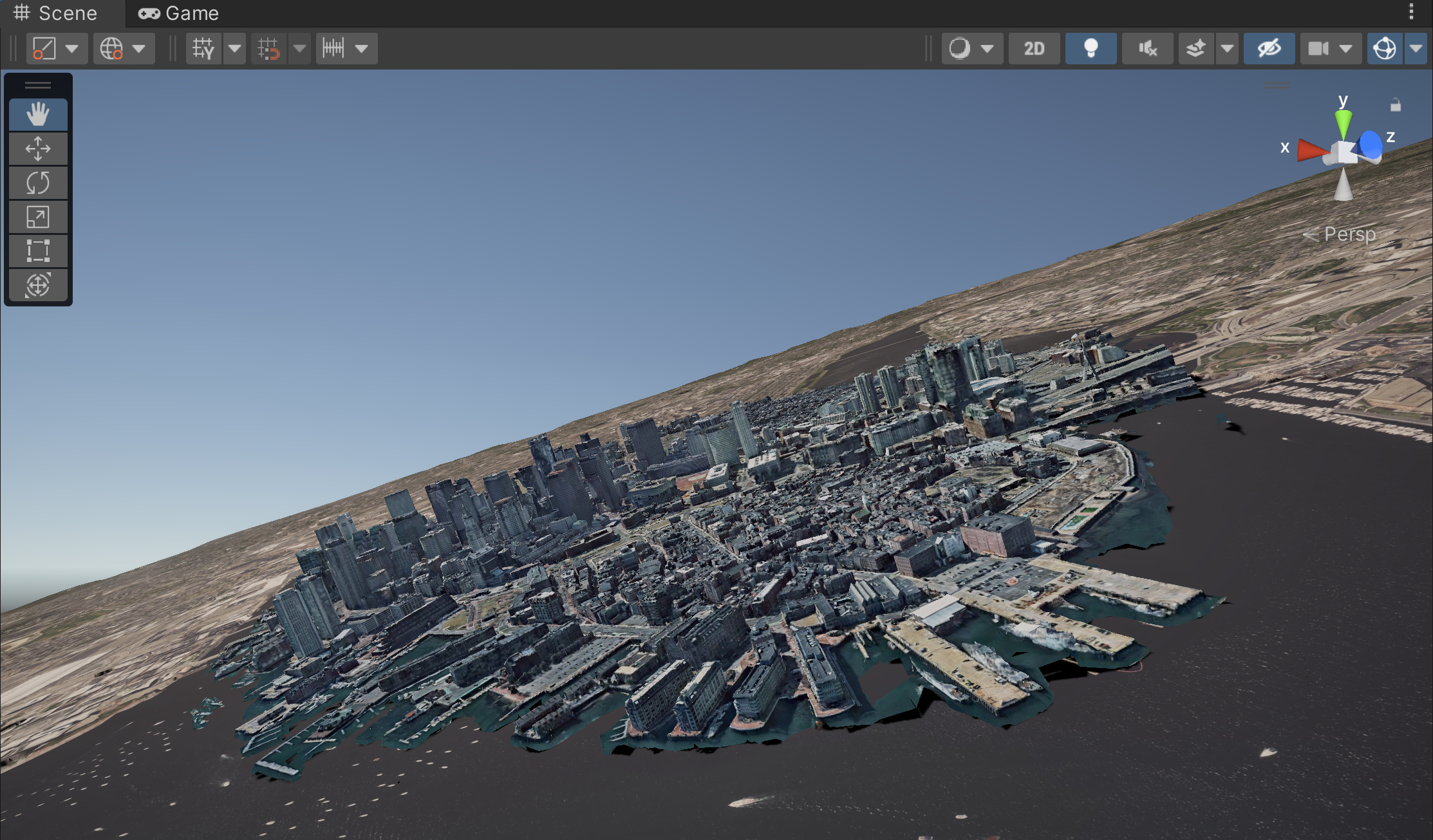Switch to the Game tab

179,13
